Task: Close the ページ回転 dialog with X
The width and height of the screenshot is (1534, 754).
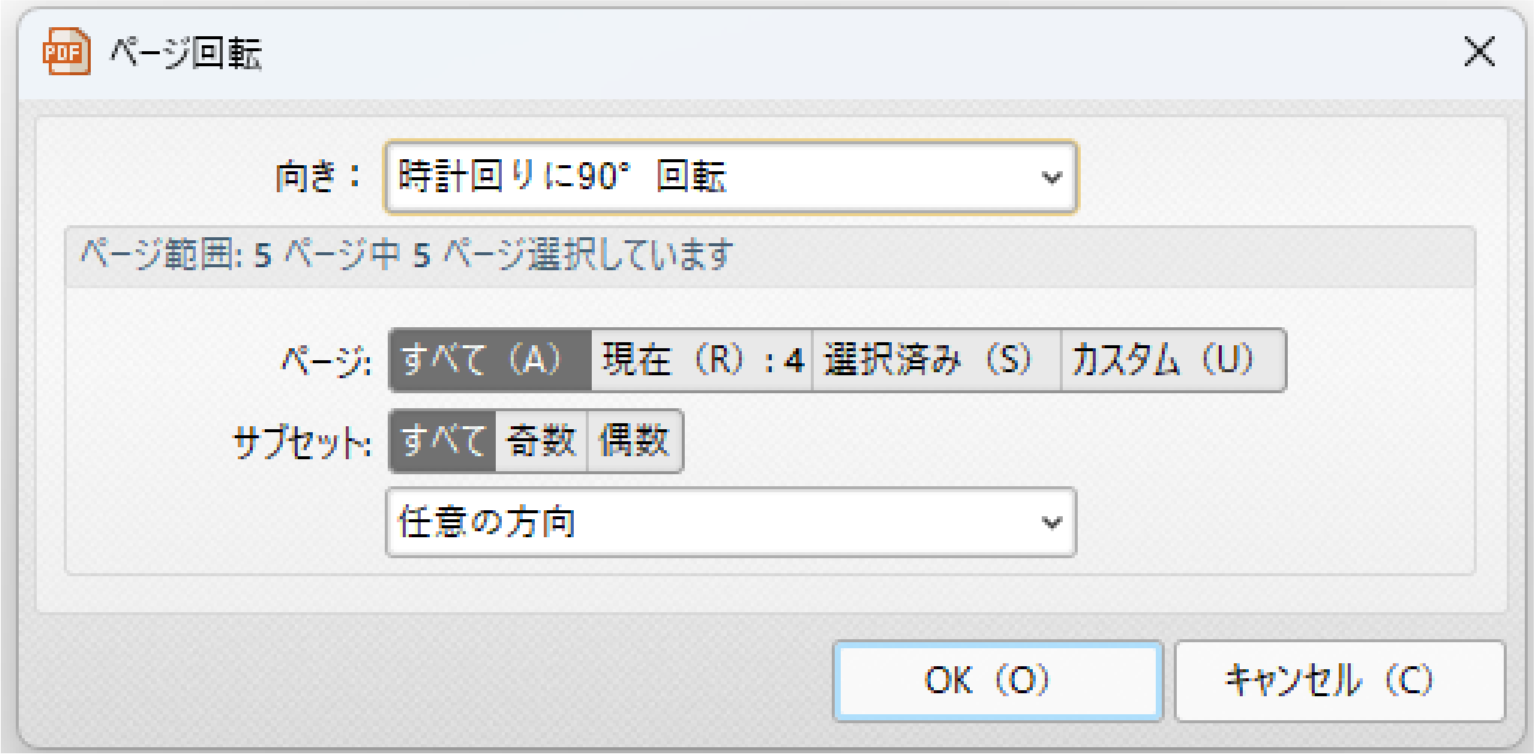Action: (1479, 52)
